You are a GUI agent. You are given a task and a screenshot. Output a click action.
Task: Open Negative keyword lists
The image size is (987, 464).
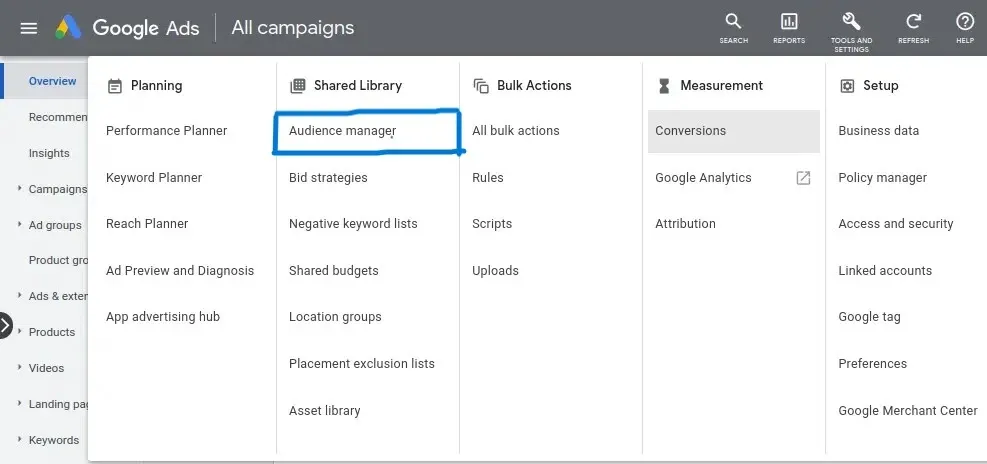click(353, 224)
